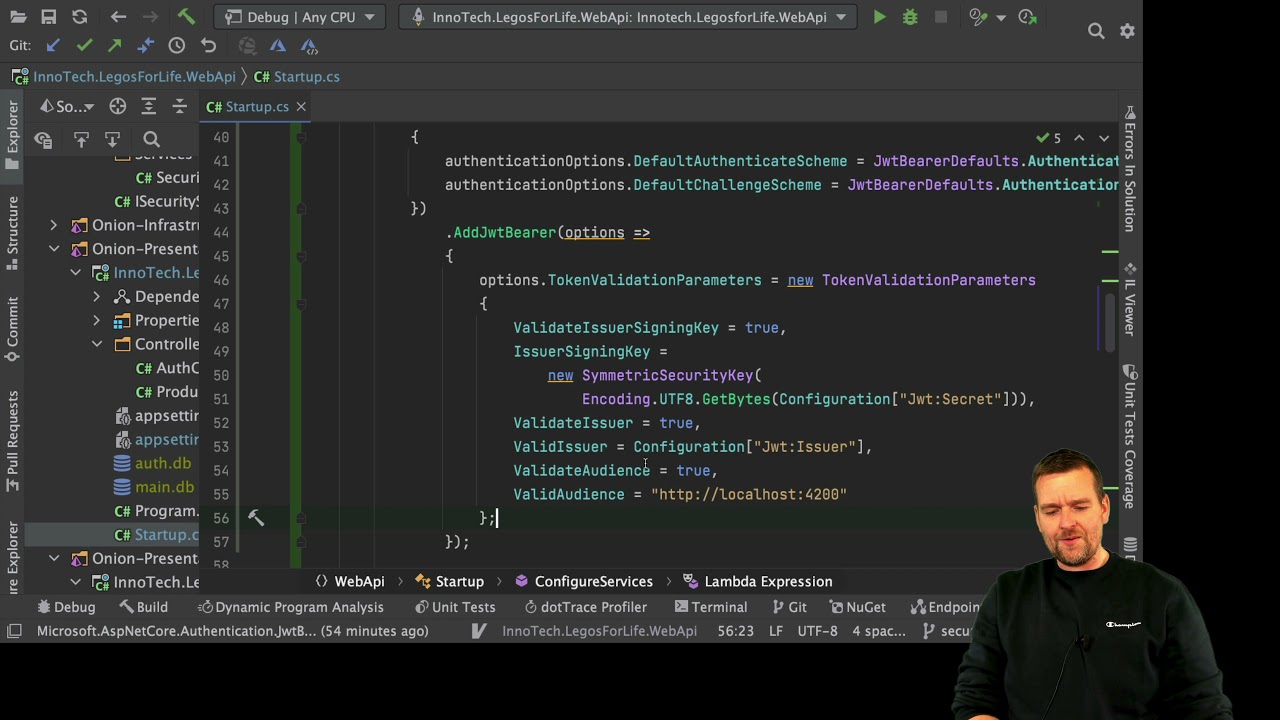Show Git history clock icon
The image size is (1280, 720).
click(177, 45)
